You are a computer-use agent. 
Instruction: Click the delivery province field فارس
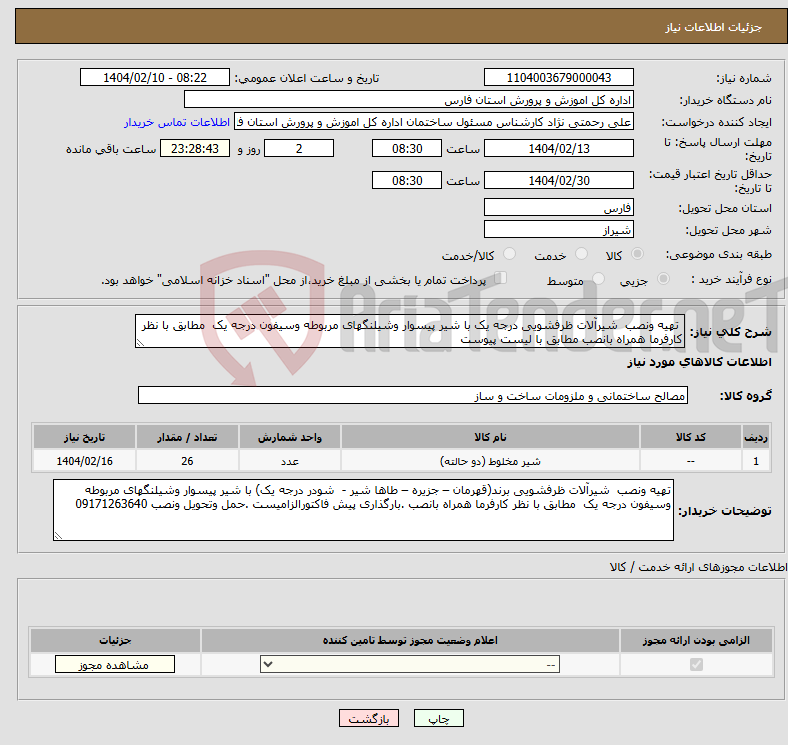pyautogui.click(x=558, y=208)
